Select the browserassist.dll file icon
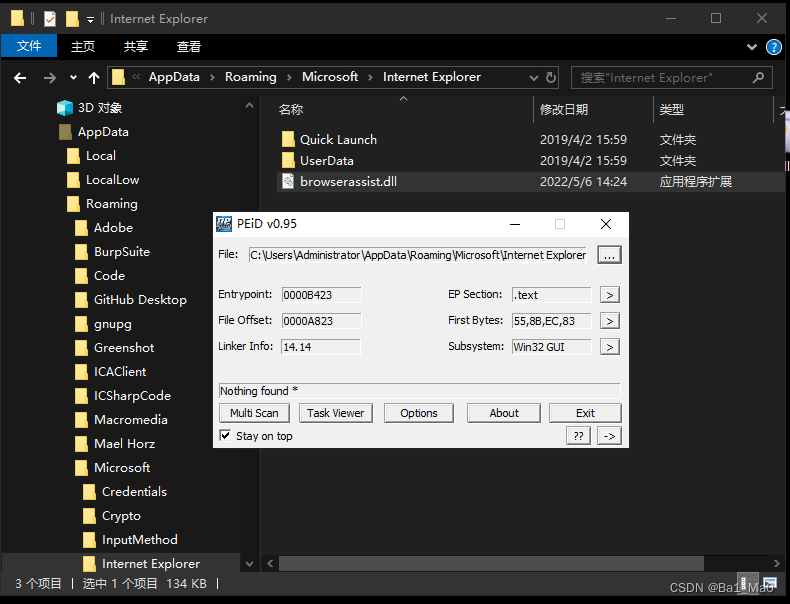This screenshot has width=790, height=604. [288, 181]
